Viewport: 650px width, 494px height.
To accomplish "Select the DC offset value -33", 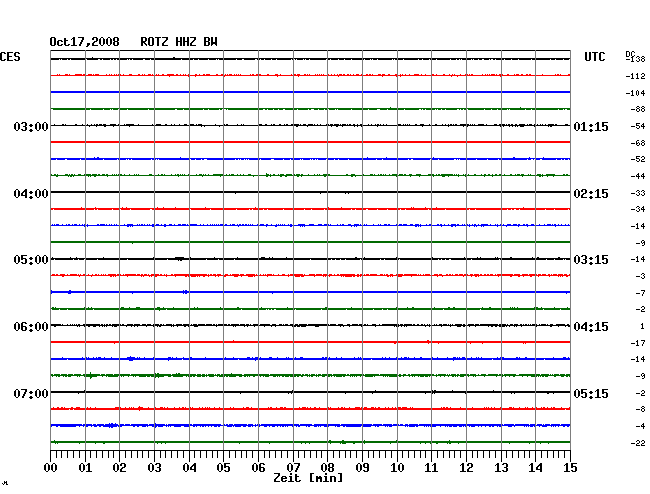I will tap(638, 193).
